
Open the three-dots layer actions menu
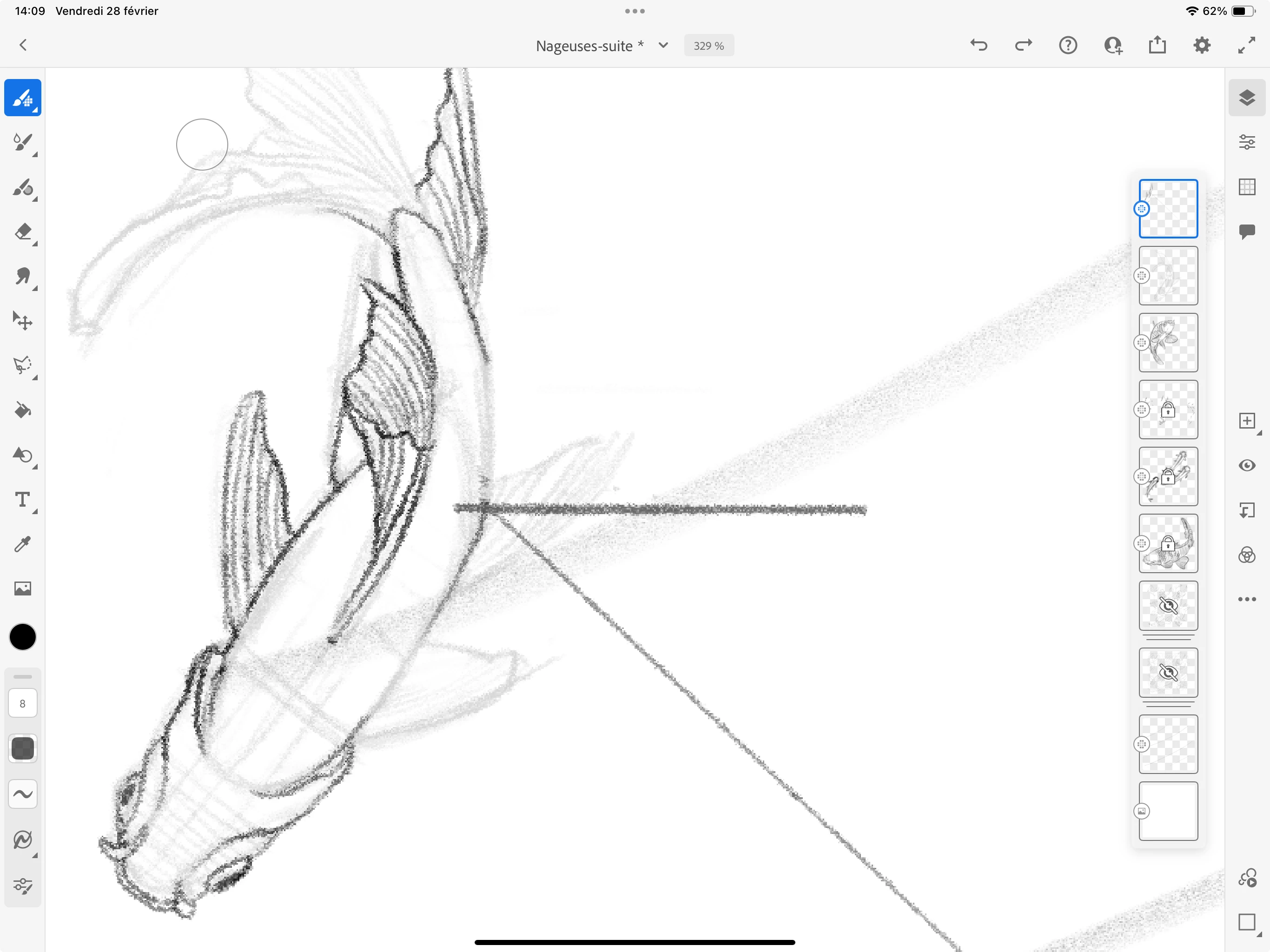click(x=1246, y=600)
